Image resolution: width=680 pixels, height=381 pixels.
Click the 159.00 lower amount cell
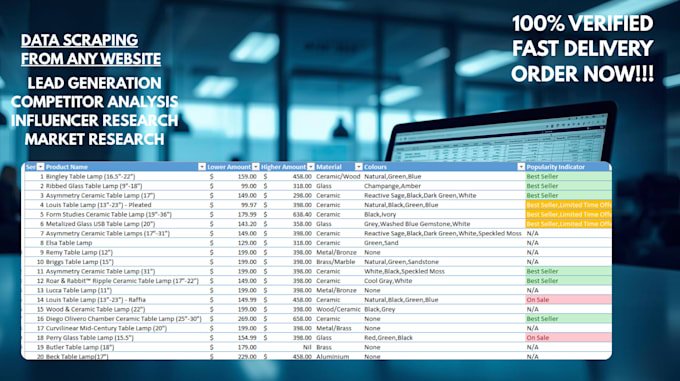click(x=233, y=176)
